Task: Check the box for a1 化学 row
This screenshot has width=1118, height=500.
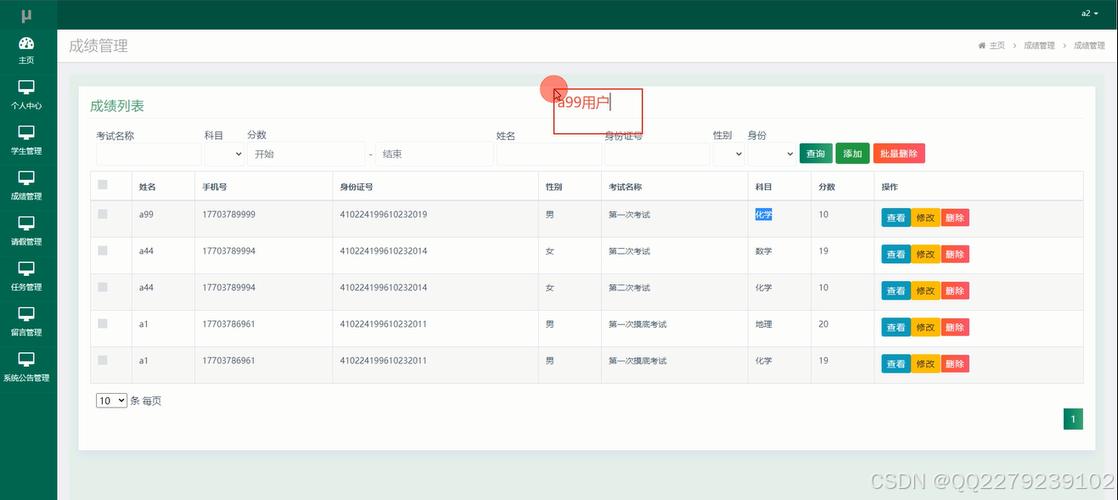Action: [103, 360]
